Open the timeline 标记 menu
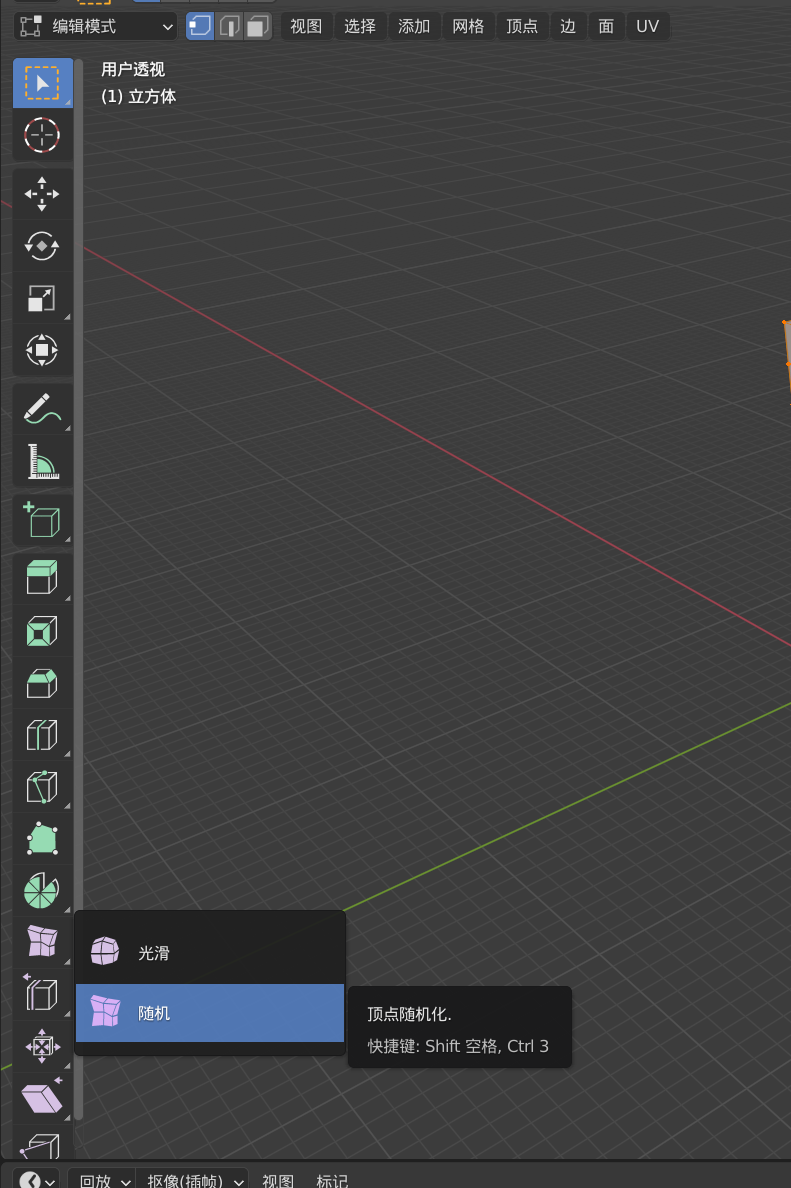 (x=332, y=1180)
